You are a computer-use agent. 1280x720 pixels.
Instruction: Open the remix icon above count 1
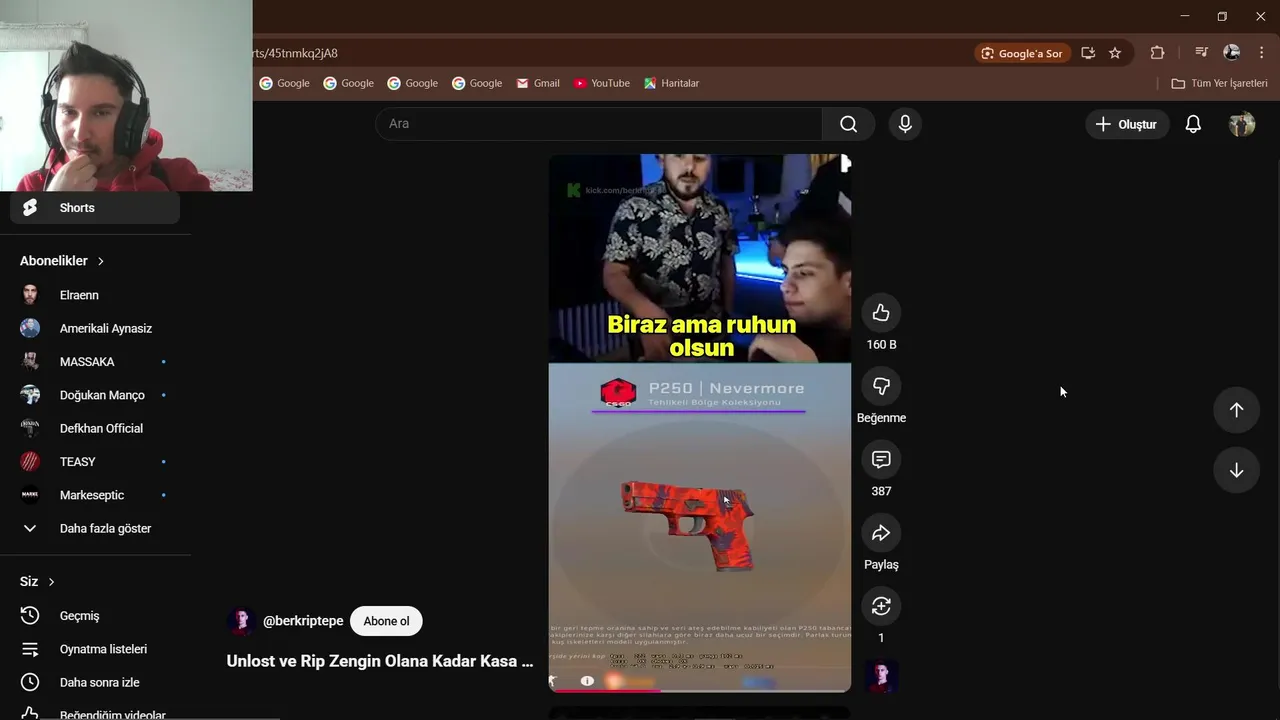coord(881,606)
